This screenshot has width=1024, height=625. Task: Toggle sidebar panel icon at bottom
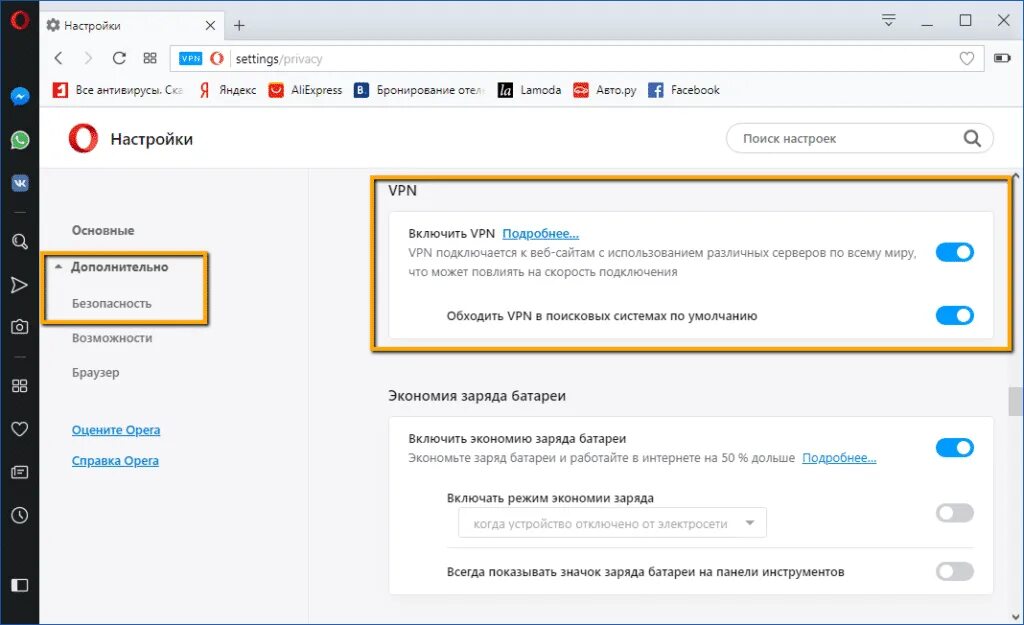(x=20, y=585)
